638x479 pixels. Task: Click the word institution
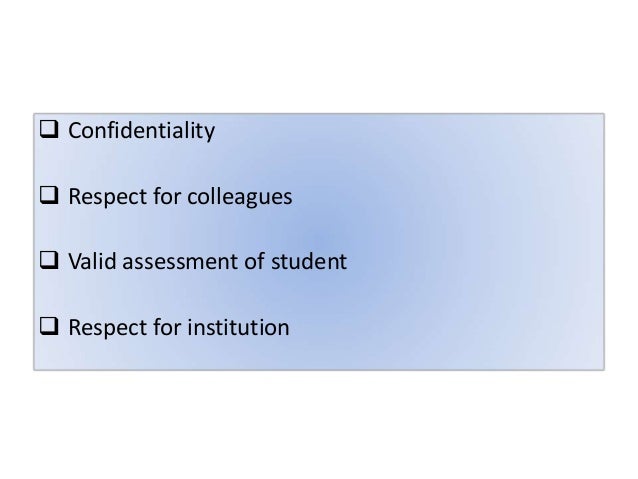(238, 327)
